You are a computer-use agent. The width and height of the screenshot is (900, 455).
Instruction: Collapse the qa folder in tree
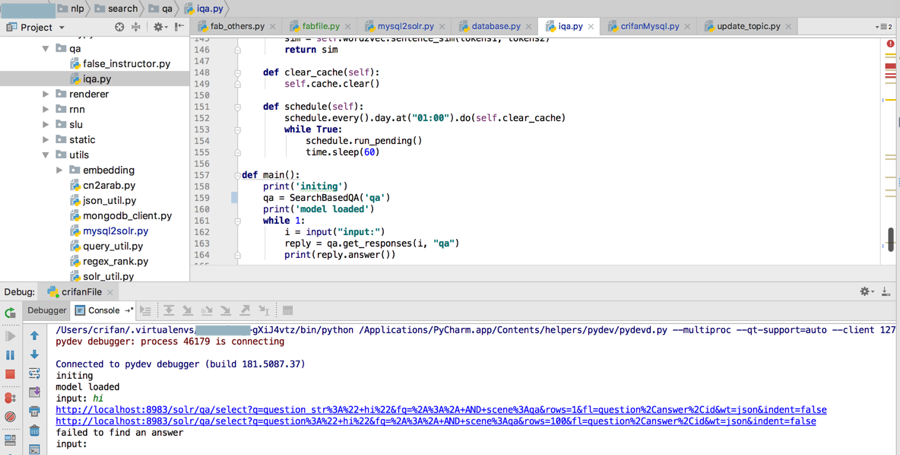click(45, 49)
